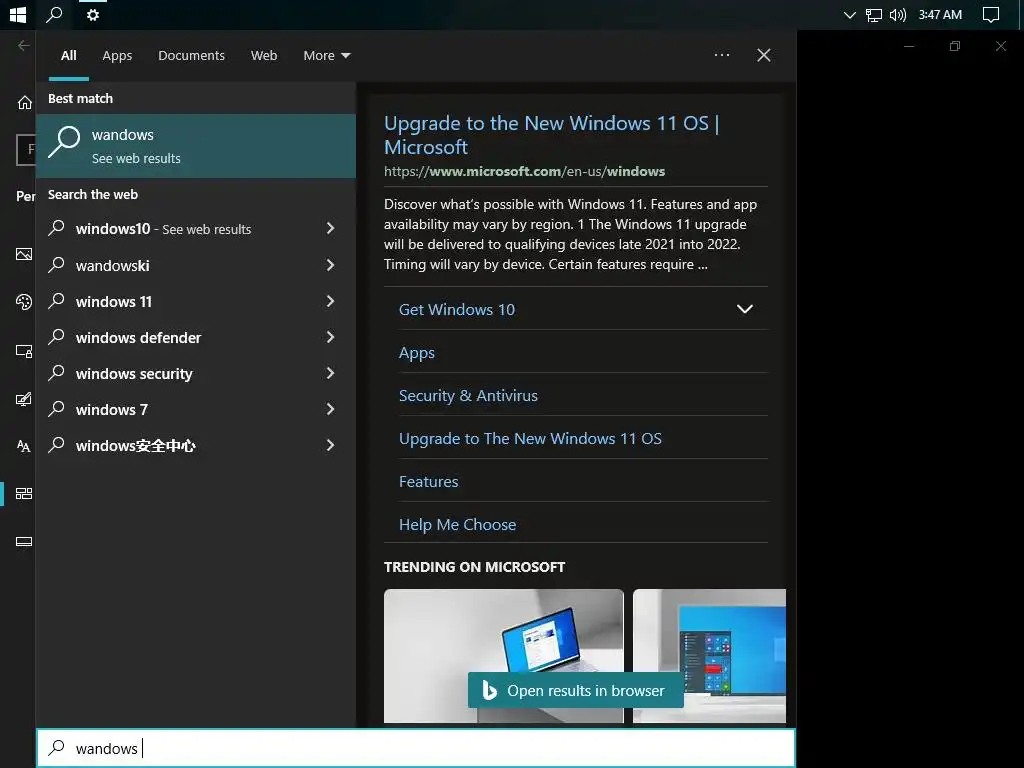This screenshot has width=1024, height=768.
Task: Choose the windows defender suggestion
Action: [138, 337]
